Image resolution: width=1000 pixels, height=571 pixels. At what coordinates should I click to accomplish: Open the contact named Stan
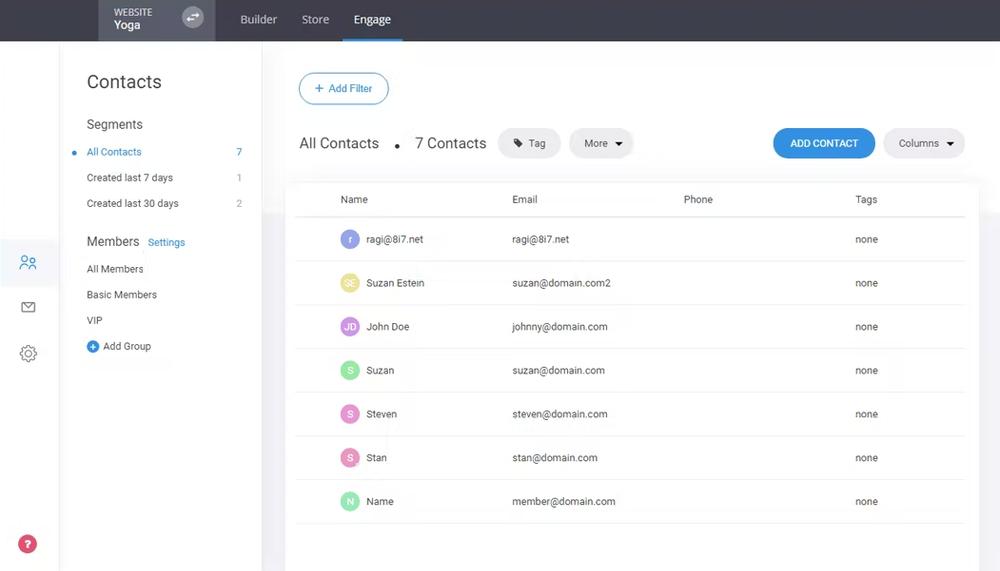[x=376, y=457]
